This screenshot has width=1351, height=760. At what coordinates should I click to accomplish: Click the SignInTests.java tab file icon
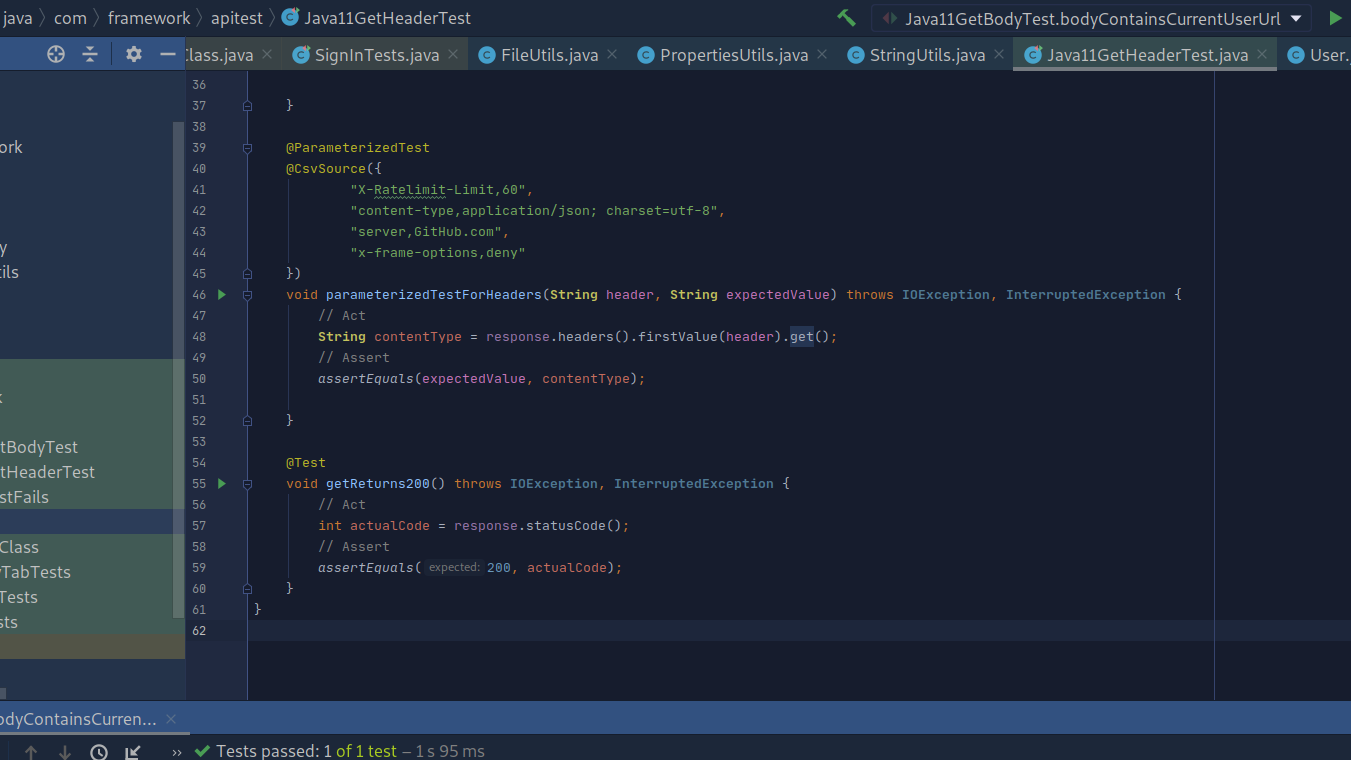click(301, 55)
